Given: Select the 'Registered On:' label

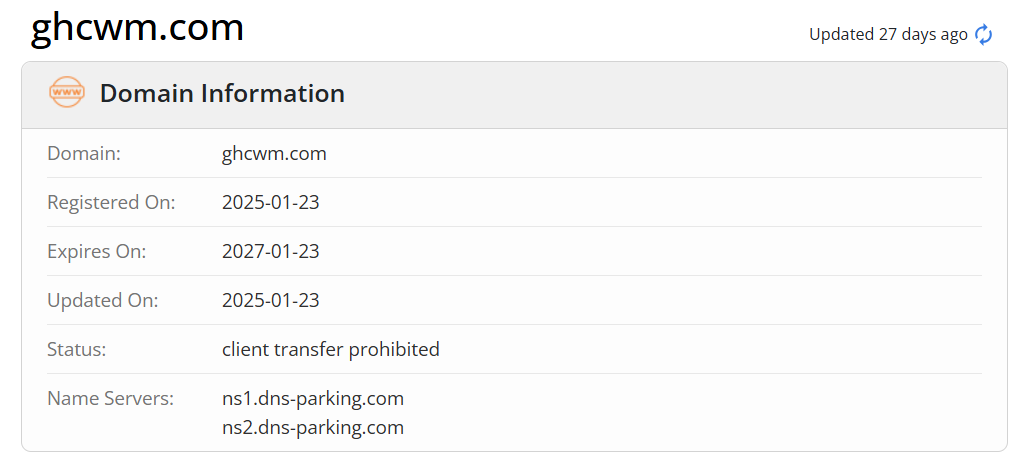Looking at the screenshot, I should pos(111,203).
